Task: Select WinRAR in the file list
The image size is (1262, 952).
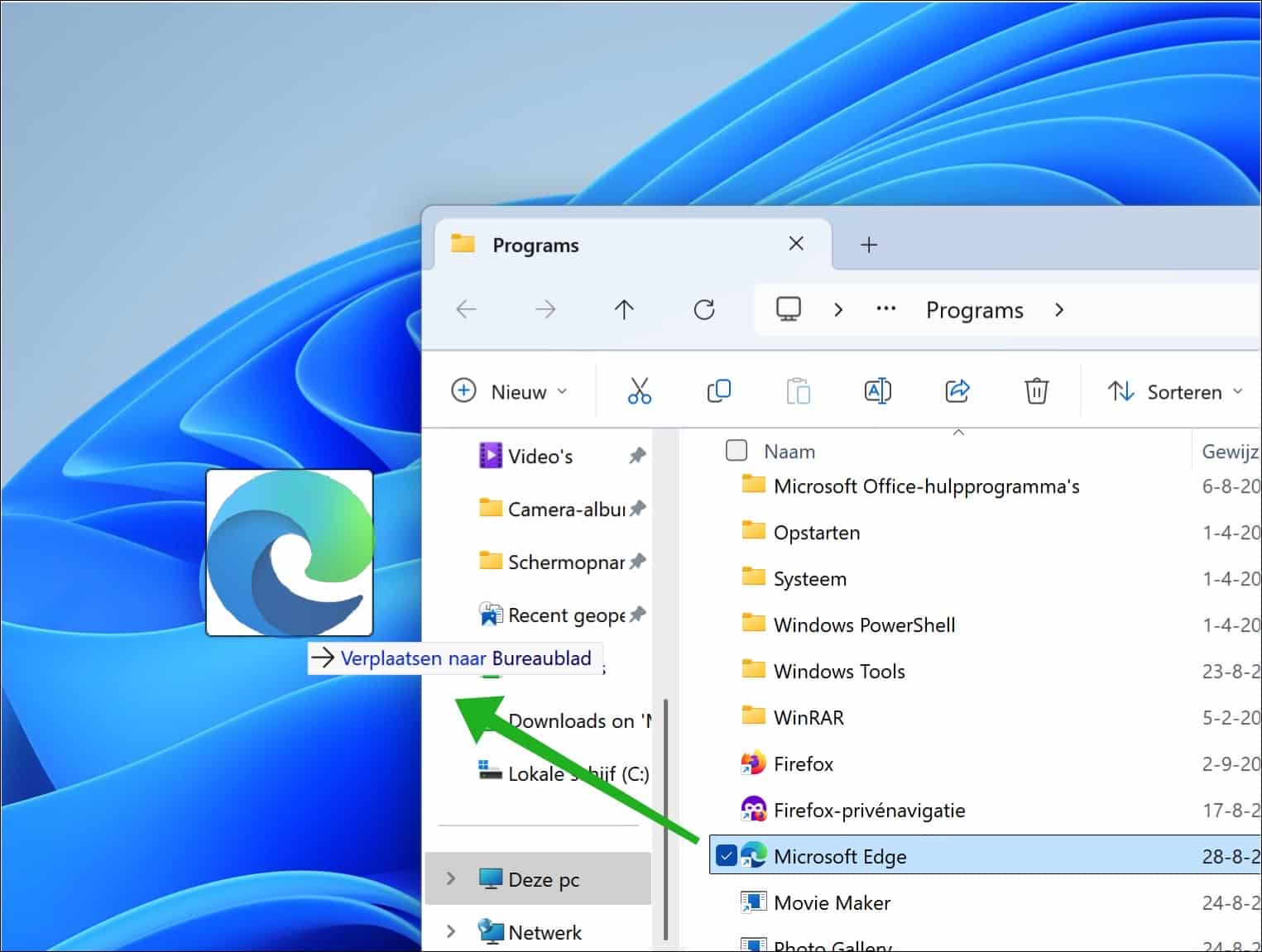Action: tap(809, 716)
